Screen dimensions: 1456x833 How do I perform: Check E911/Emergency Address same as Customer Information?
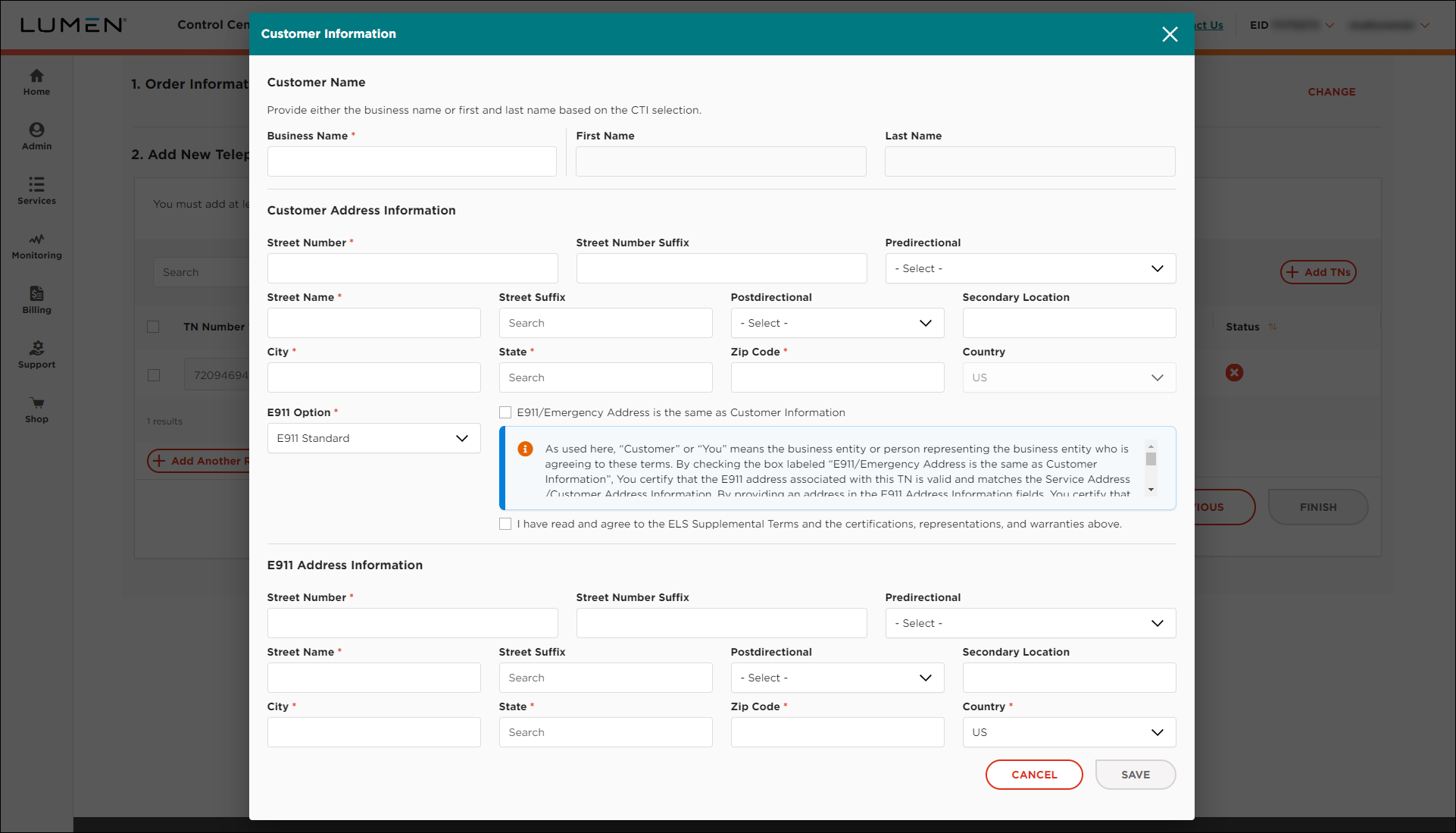tap(505, 412)
